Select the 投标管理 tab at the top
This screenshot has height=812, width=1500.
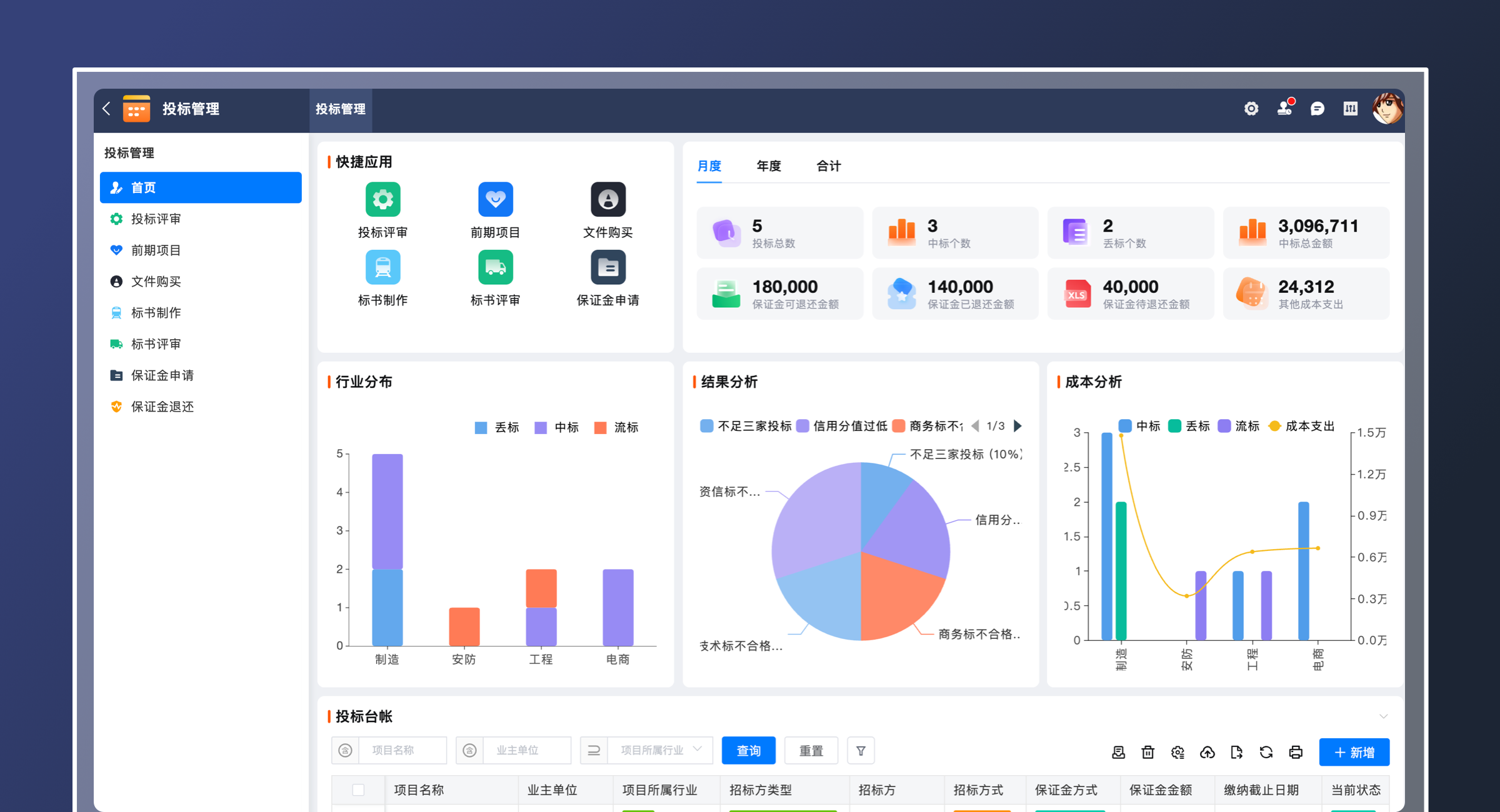click(341, 109)
